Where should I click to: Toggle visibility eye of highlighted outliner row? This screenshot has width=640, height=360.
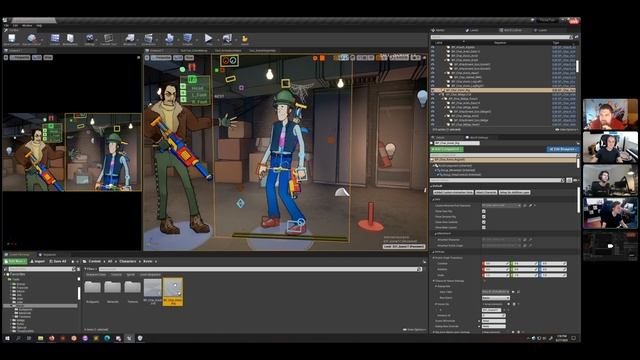[x=433, y=90]
